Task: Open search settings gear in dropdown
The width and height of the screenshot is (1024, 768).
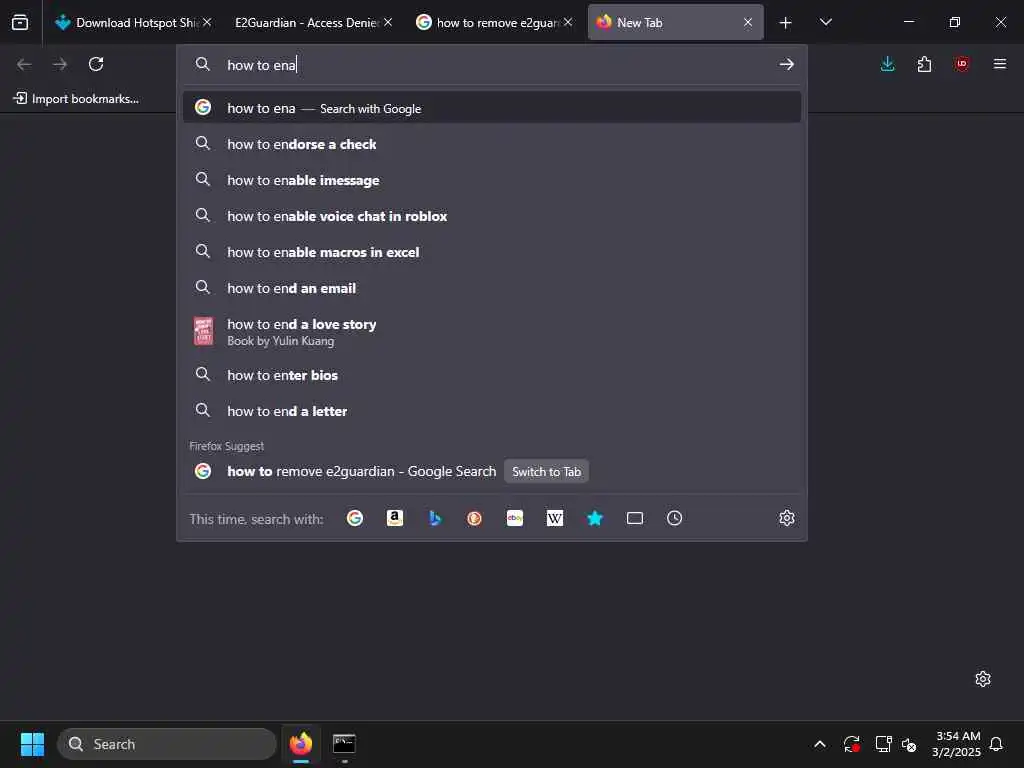Action: tap(786, 518)
